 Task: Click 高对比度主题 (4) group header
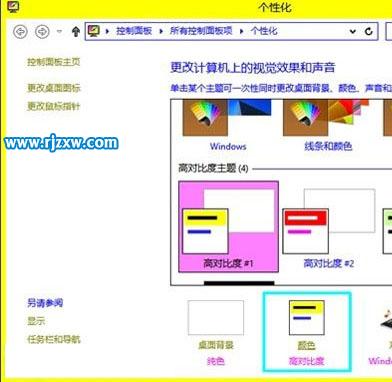pos(213,168)
